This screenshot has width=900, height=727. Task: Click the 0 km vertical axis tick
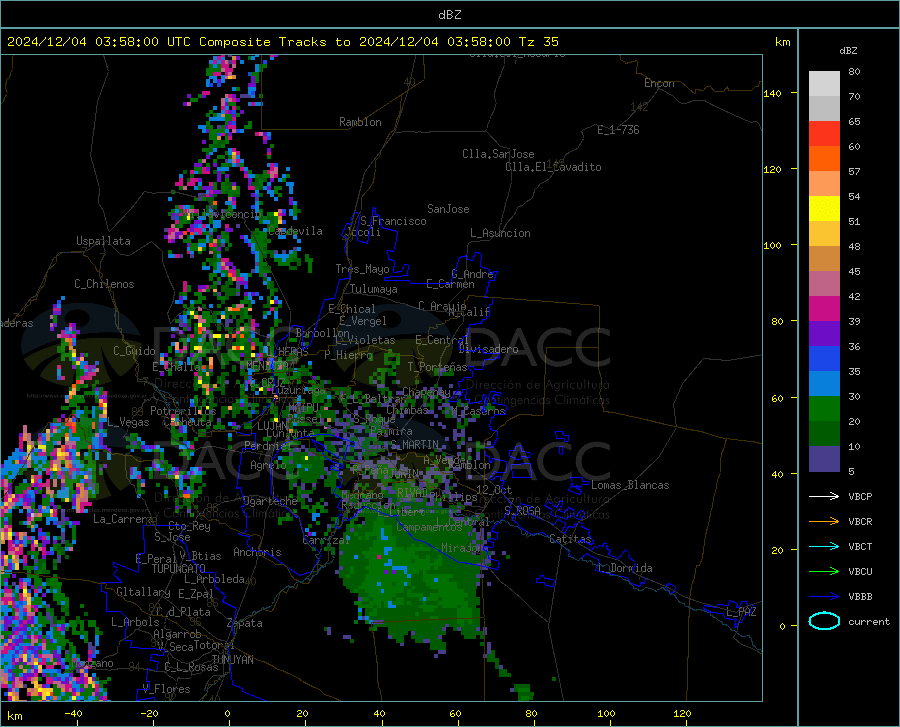(x=782, y=626)
